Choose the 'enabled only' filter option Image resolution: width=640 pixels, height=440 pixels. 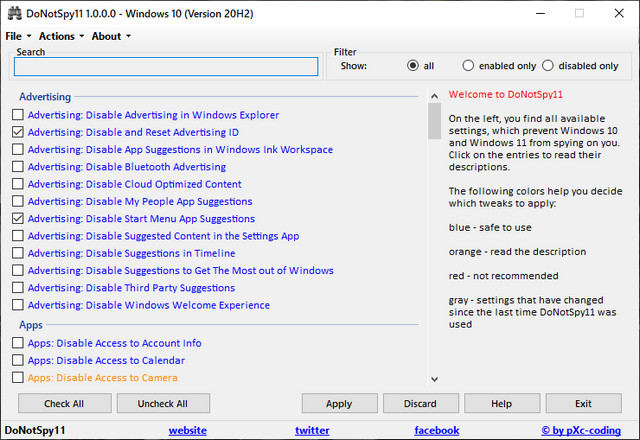point(469,66)
